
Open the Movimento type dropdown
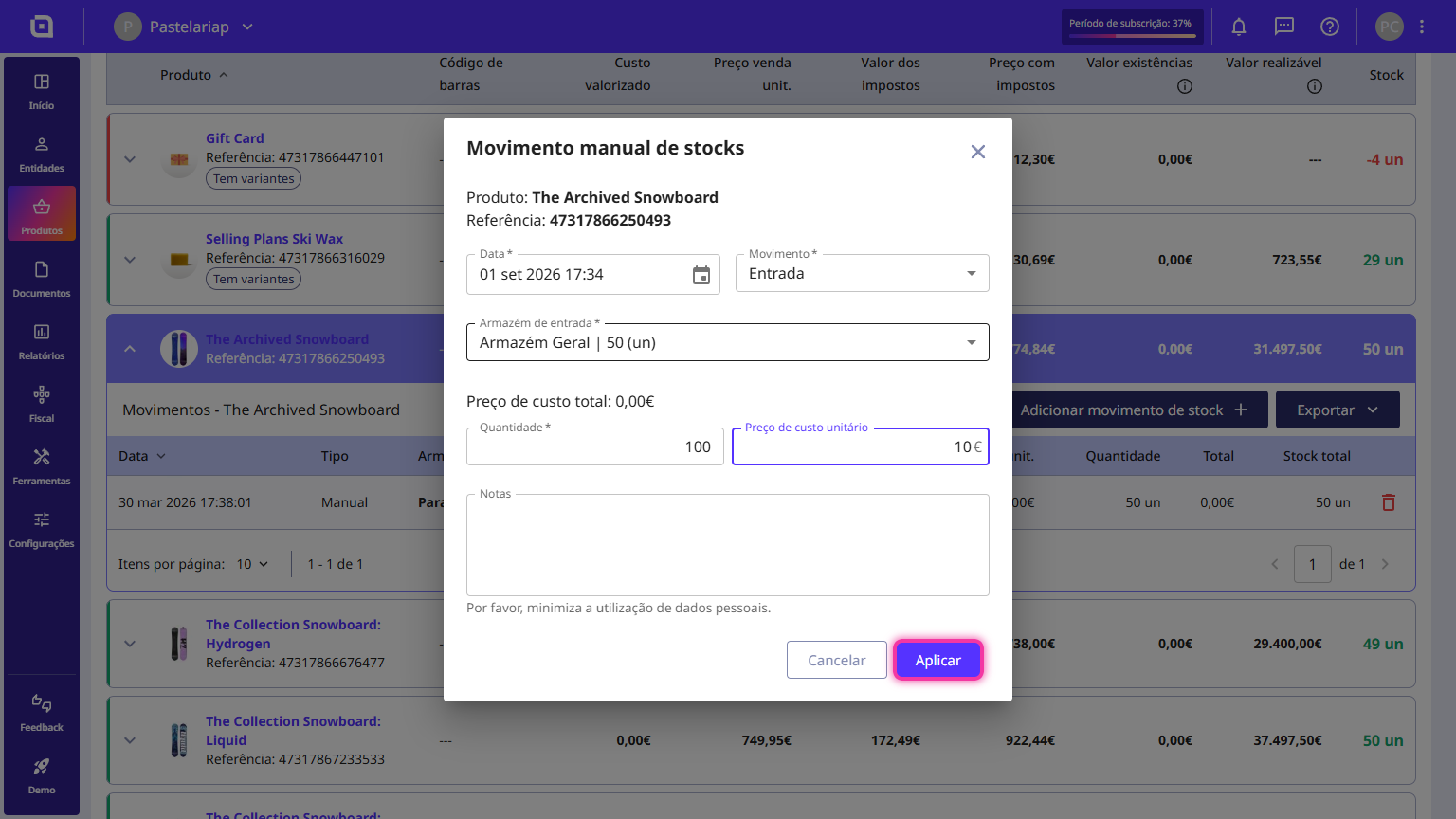(863, 273)
